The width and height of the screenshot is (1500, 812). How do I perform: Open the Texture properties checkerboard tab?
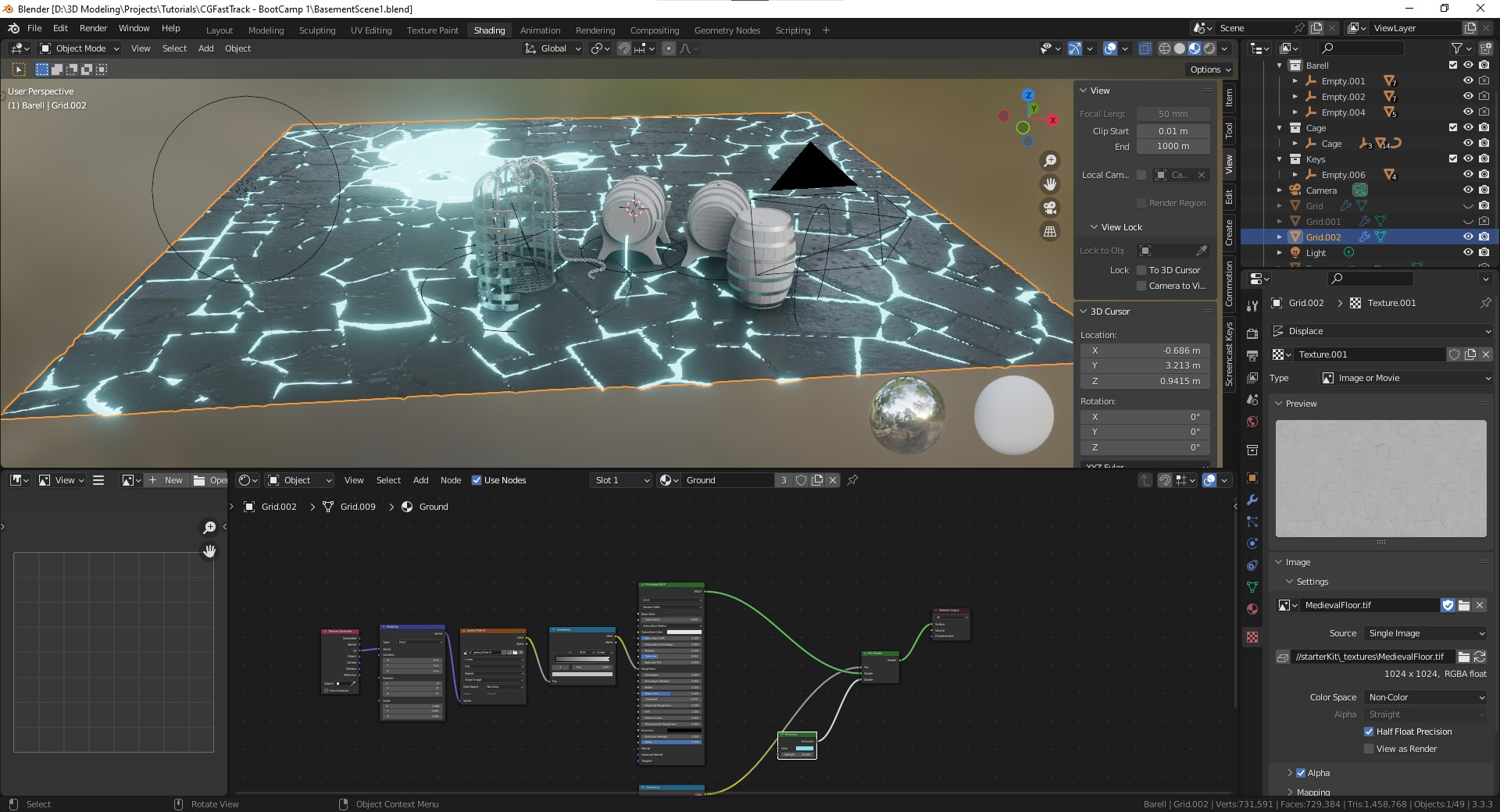pos(1252,637)
